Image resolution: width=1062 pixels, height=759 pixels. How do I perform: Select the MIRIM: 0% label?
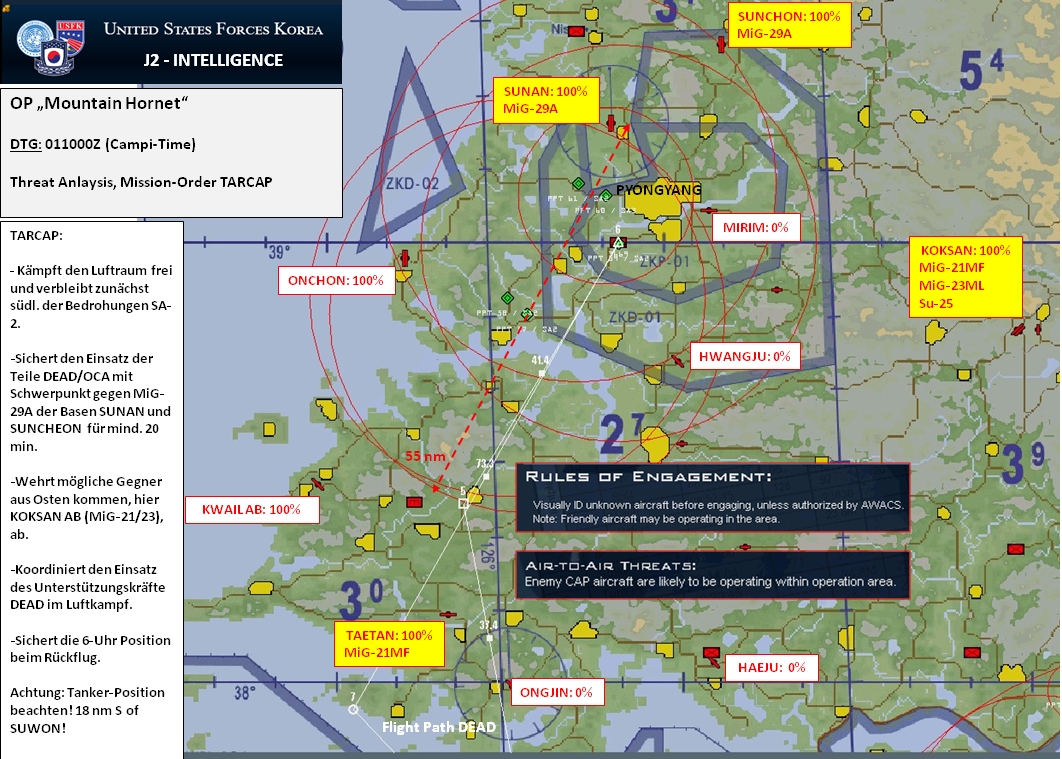pyautogui.click(x=756, y=227)
